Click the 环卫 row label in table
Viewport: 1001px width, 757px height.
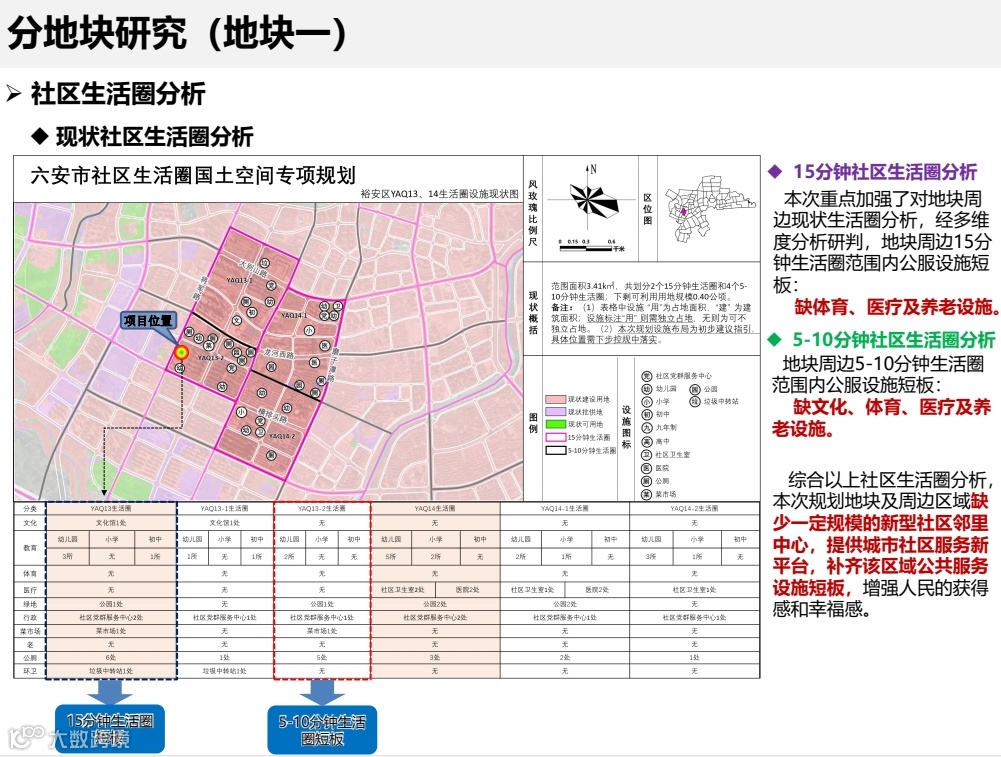pyautogui.click(x=30, y=671)
